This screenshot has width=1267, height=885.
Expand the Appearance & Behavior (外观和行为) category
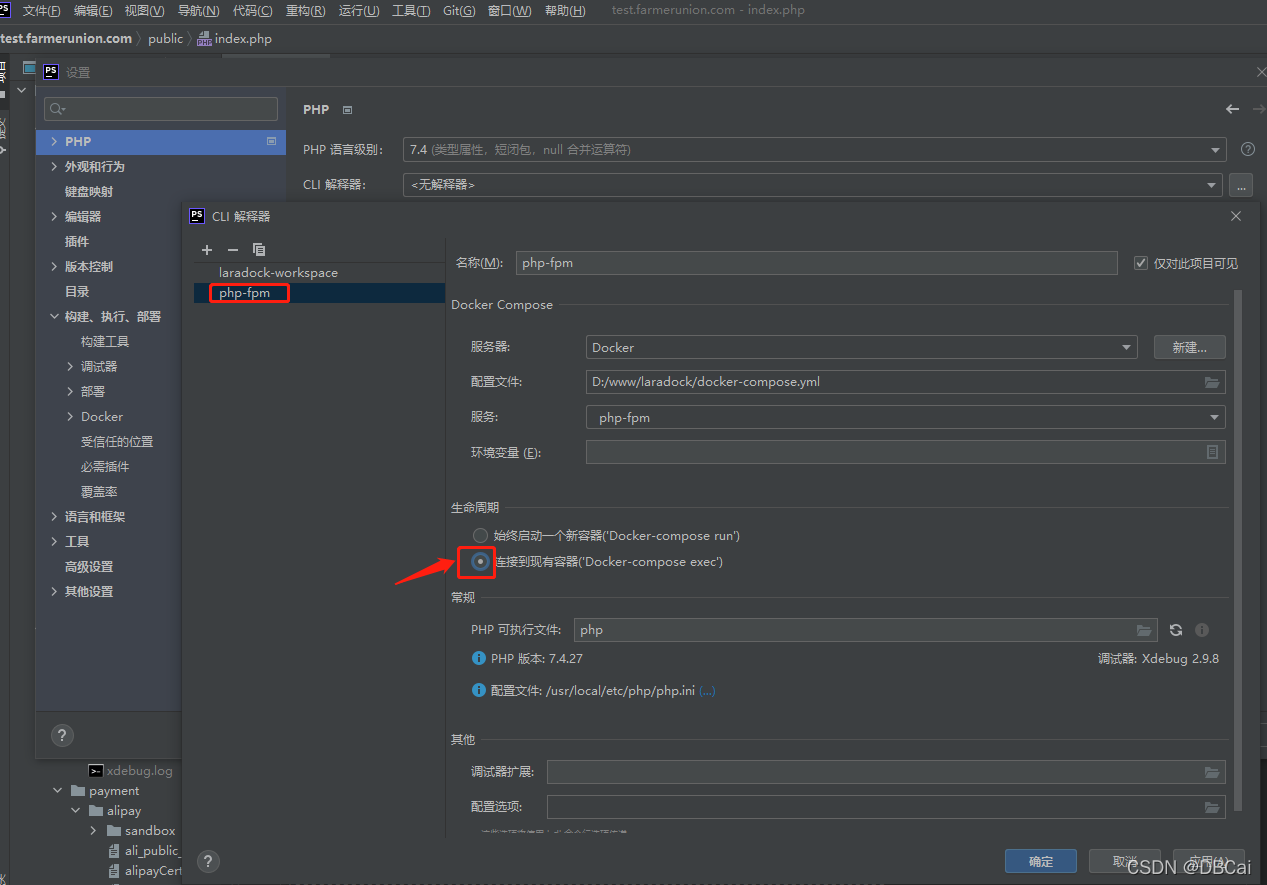(x=54, y=167)
